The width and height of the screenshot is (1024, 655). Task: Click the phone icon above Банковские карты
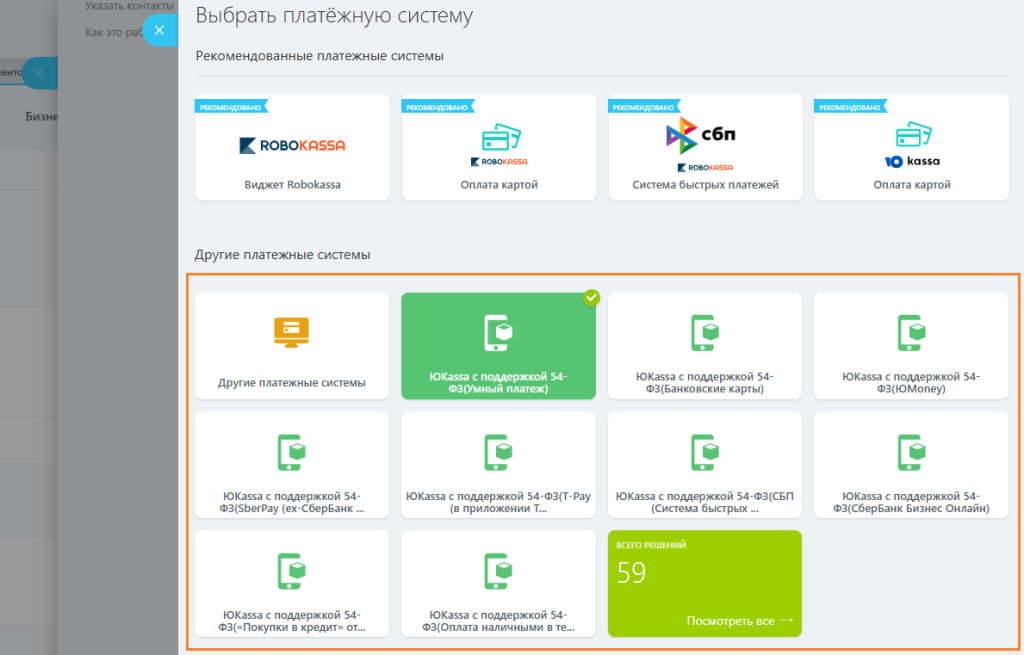705,333
